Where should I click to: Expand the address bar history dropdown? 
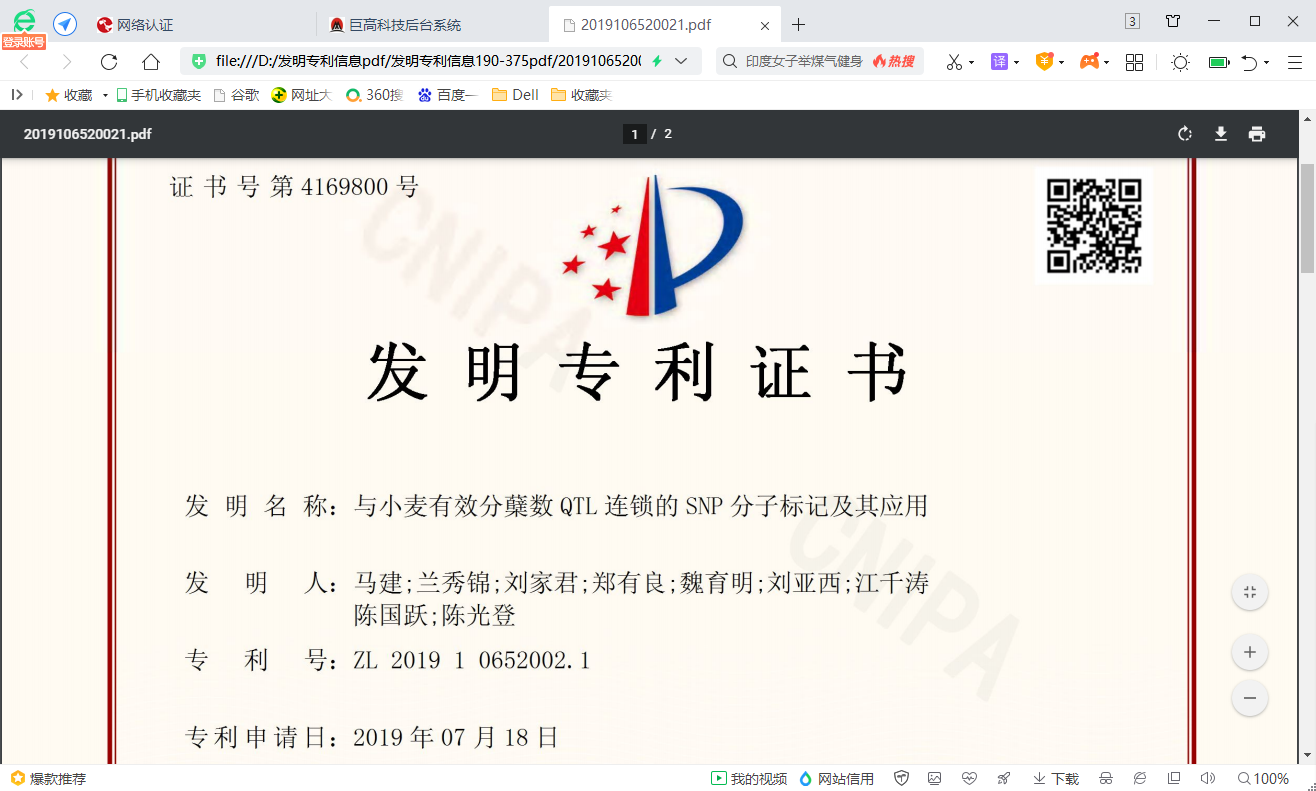pos(681,61)
